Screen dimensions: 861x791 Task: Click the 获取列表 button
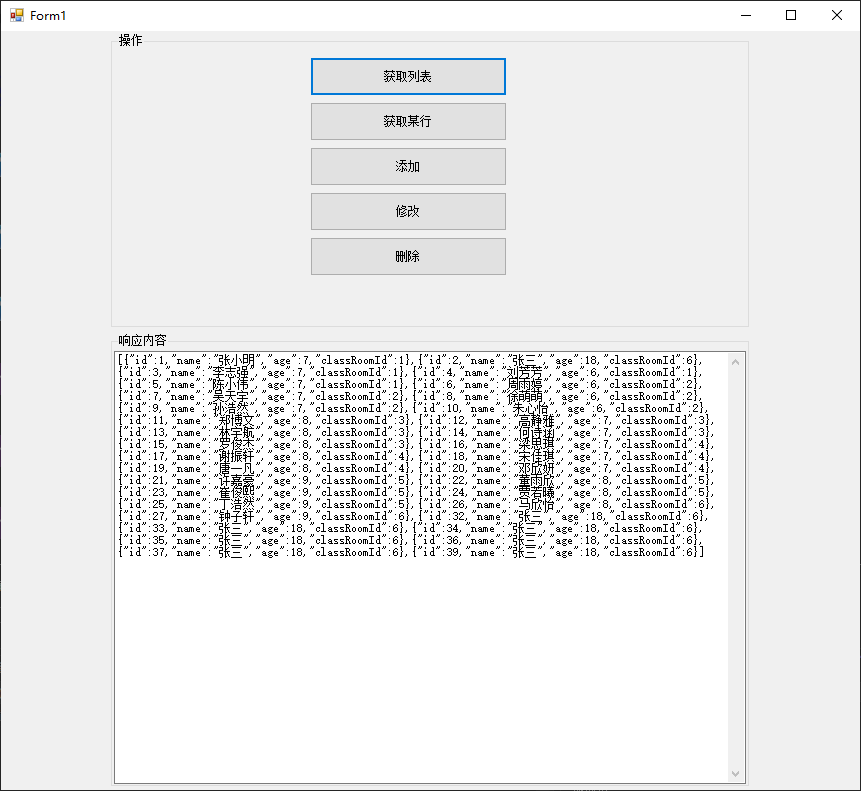pyautogui.click(x=408, y=76)
